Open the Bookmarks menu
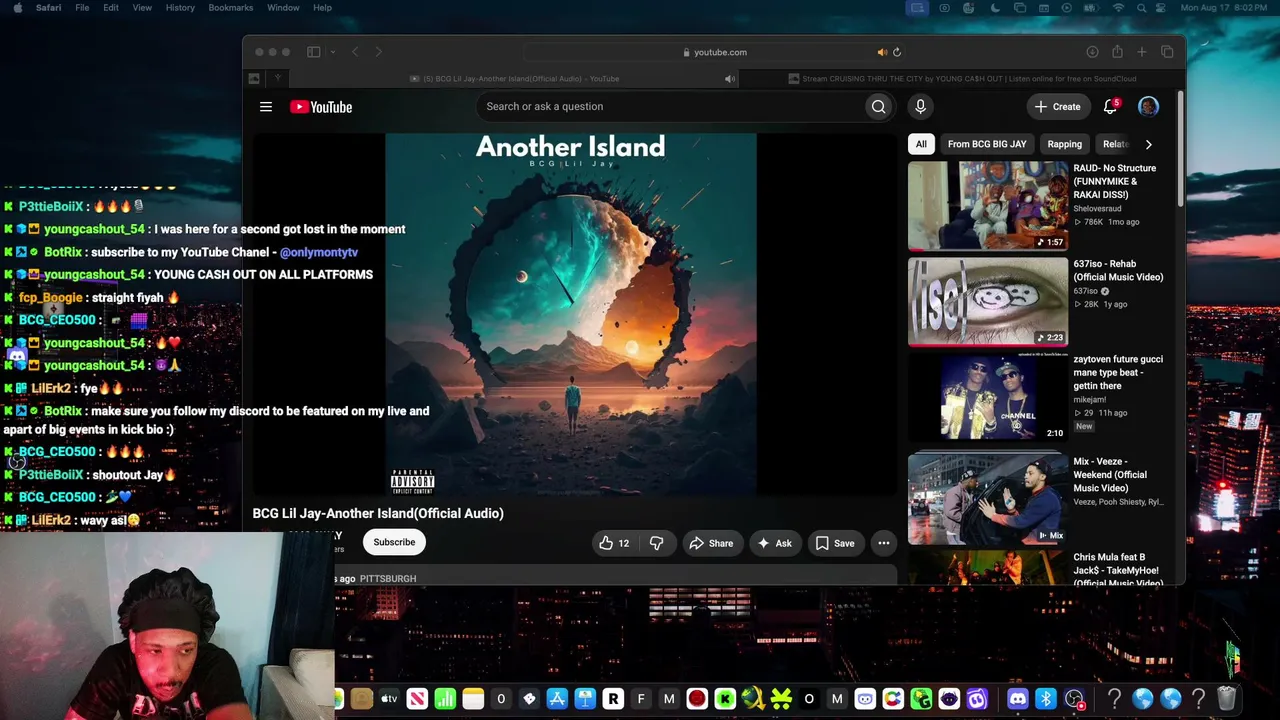This screenshot has height=720, width=1280. [231, 8]
